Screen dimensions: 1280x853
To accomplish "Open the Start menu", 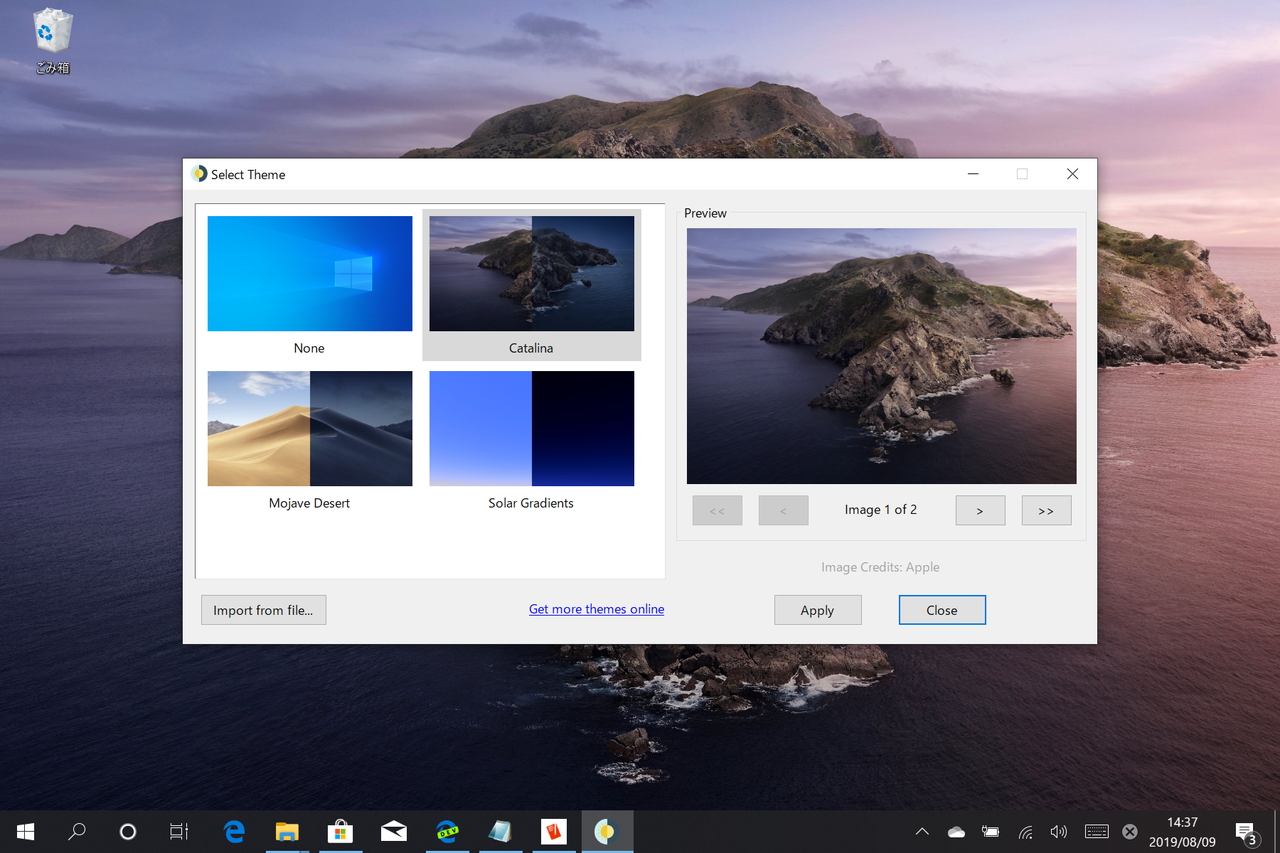I will [24, 831].
